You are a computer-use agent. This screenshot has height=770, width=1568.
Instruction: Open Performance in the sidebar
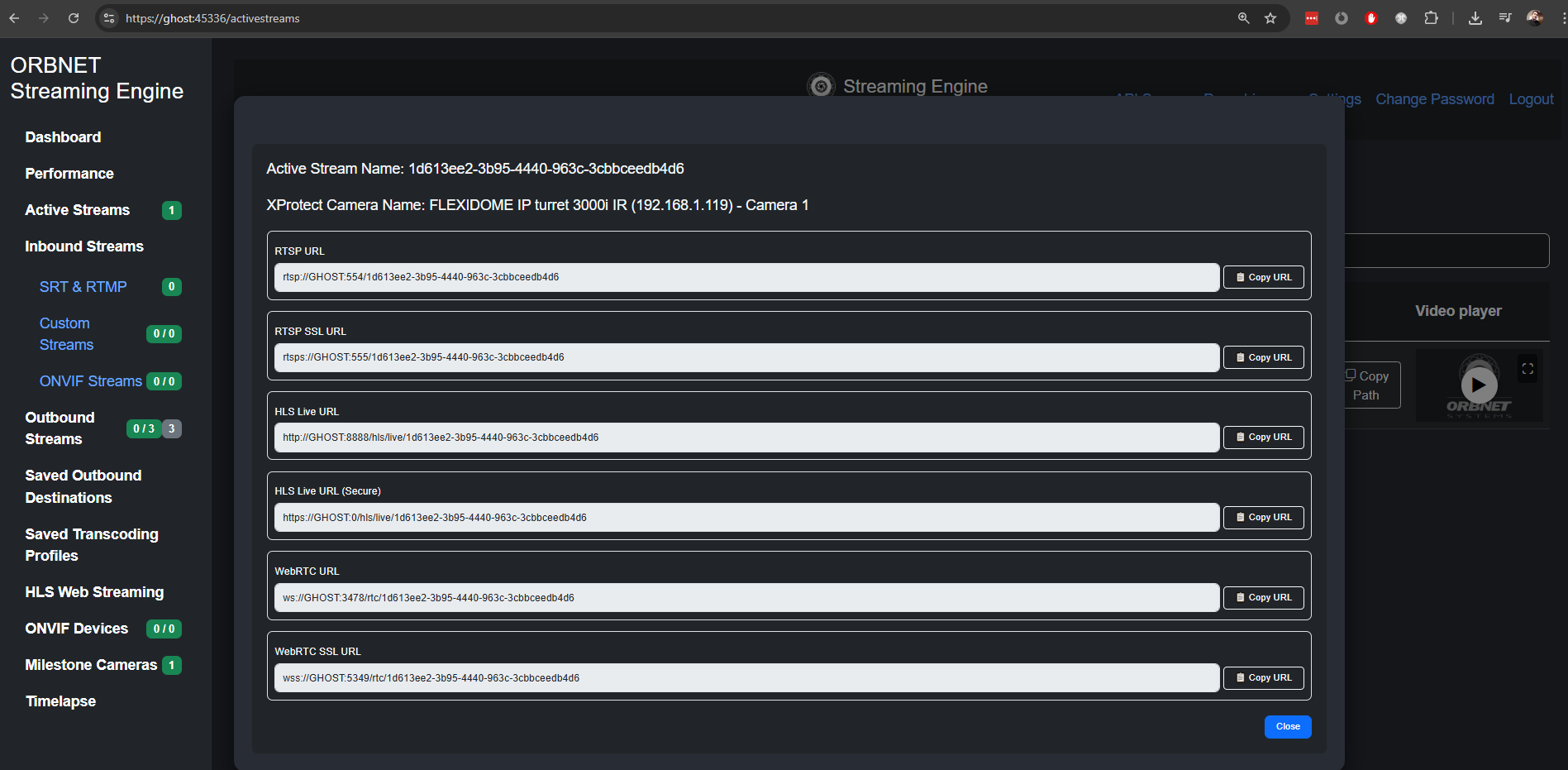69,174
